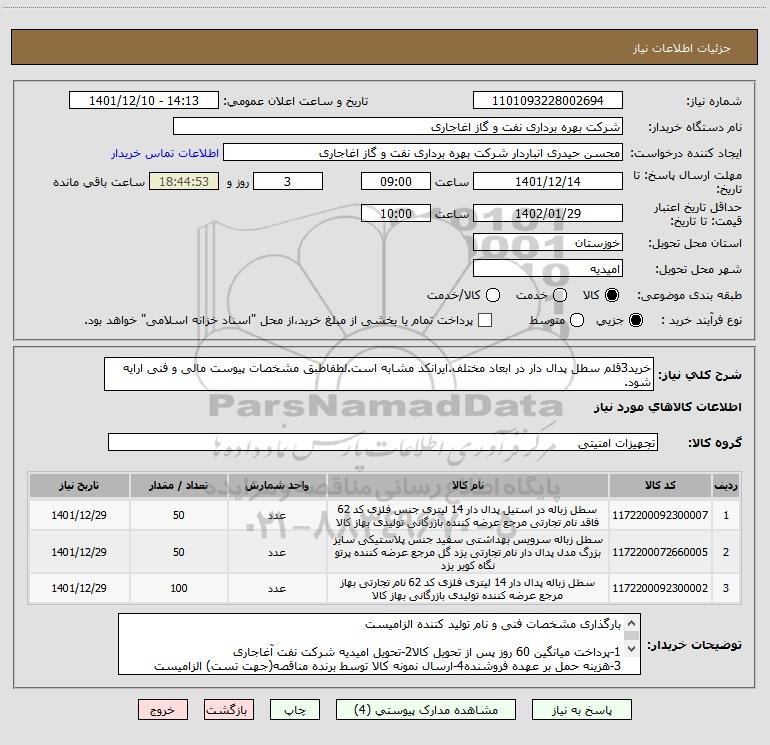Click the امیدیه city field
770x745 pixels.
tap(548, 269)
